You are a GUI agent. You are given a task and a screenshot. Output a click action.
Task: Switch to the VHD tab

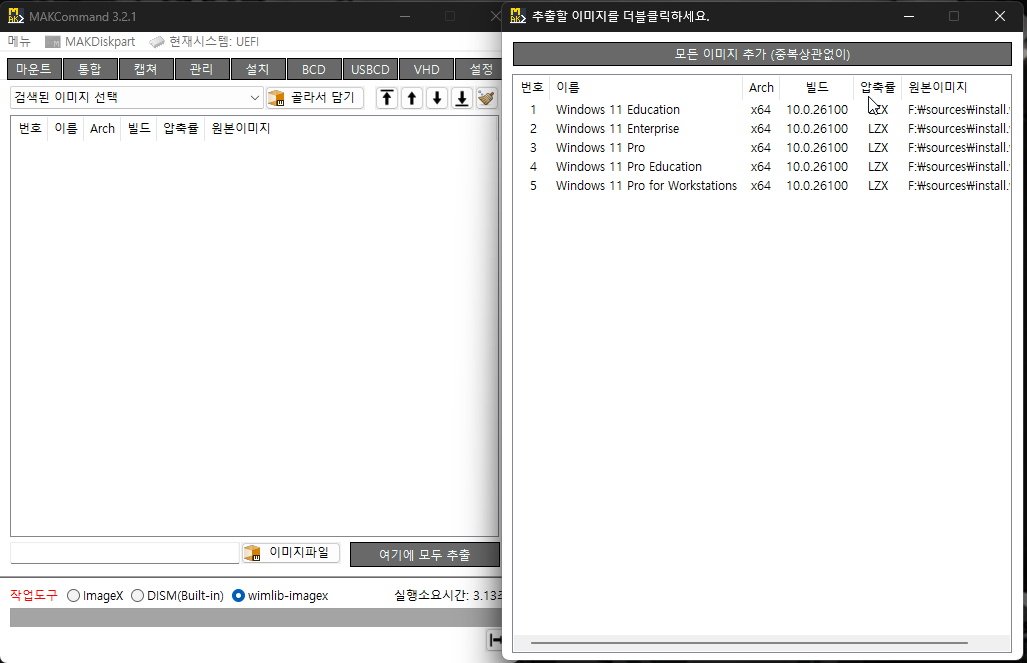(x=426, y=69)
